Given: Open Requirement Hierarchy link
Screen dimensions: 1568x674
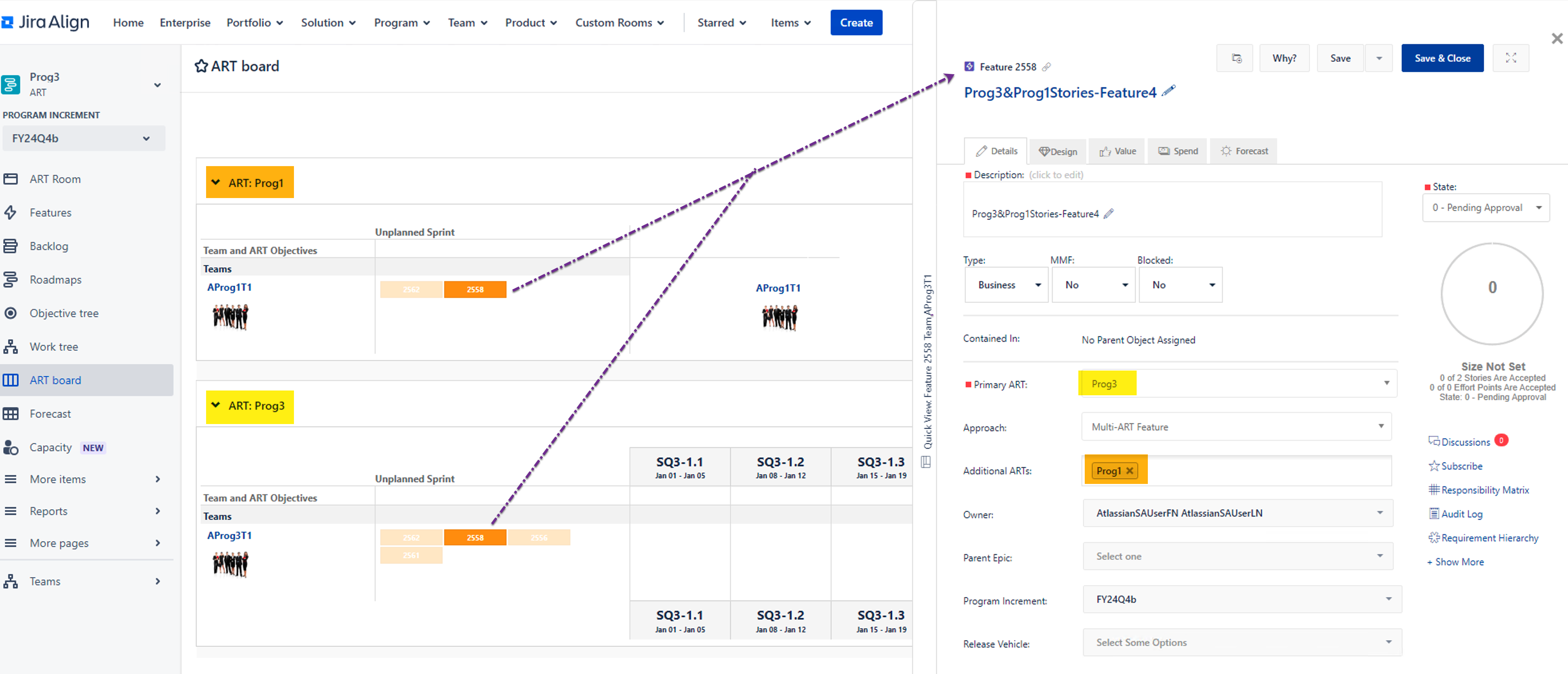Looking at the screenshot, I should (x=1489, y=538).
